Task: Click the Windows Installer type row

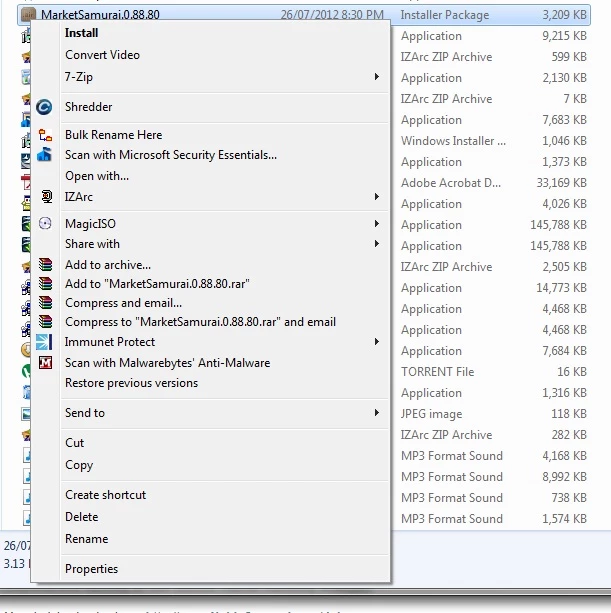Action: click(494, 141)
